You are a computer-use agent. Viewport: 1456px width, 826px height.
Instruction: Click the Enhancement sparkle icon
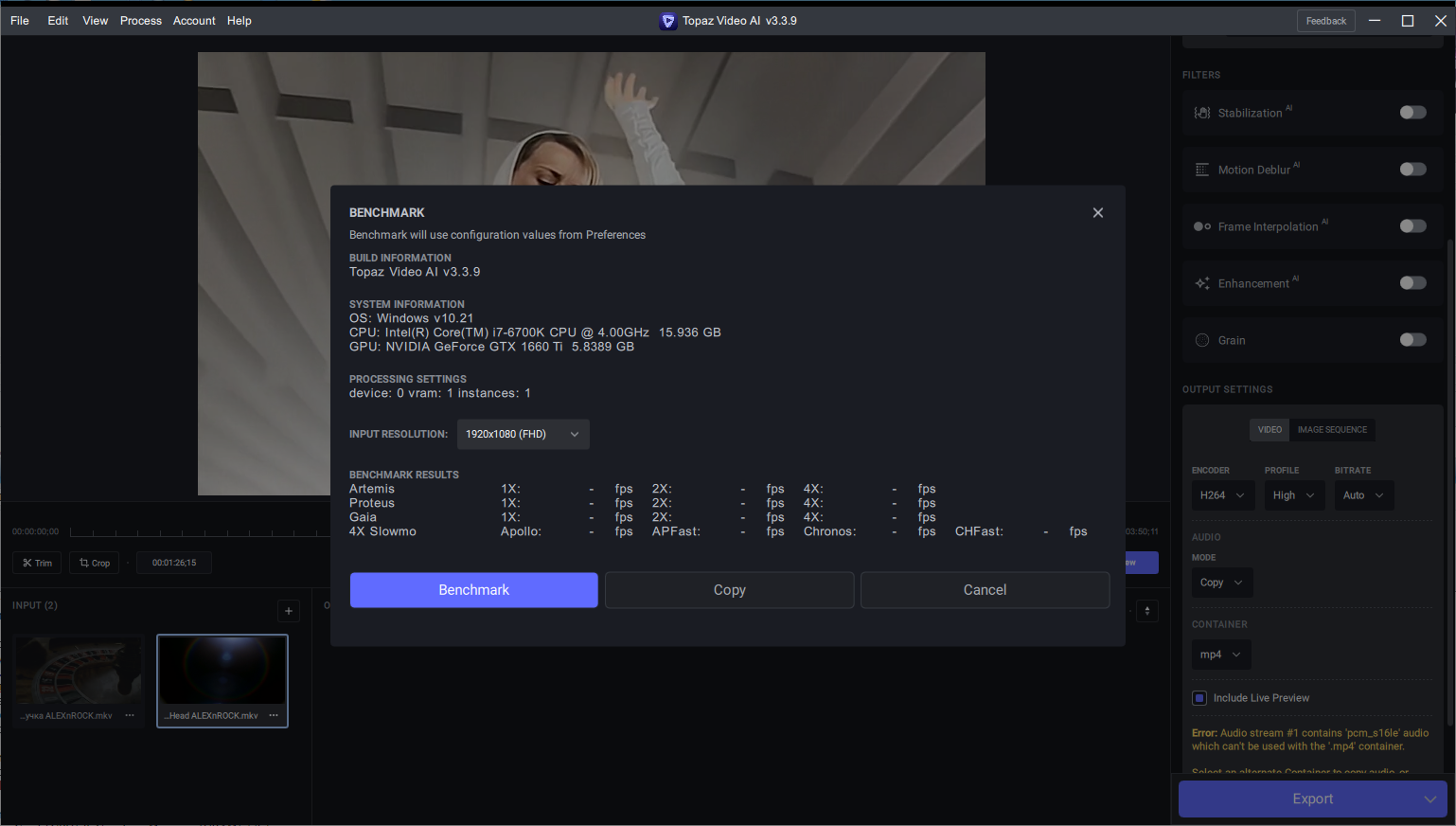point(1202,283)
